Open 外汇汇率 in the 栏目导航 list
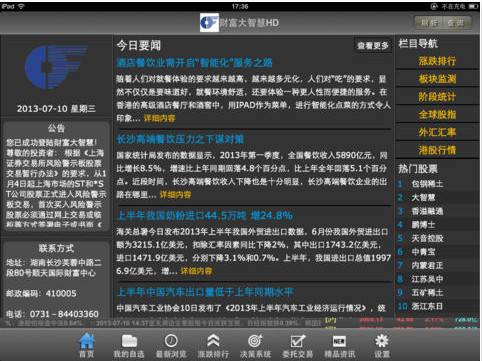The height and width of the screenshot is (361, 482). (x=437, y=132)
